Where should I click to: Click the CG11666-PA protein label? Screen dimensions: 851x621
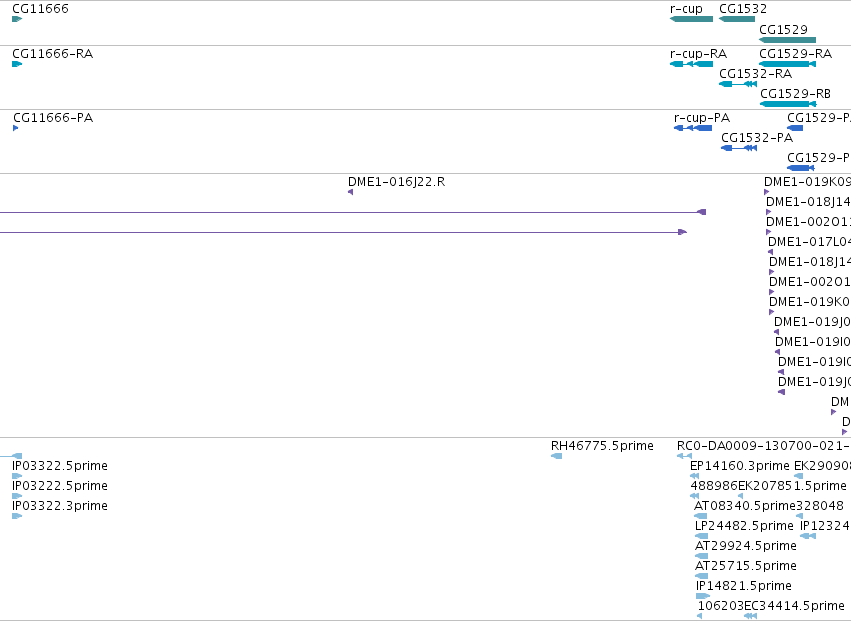point(53,118)
